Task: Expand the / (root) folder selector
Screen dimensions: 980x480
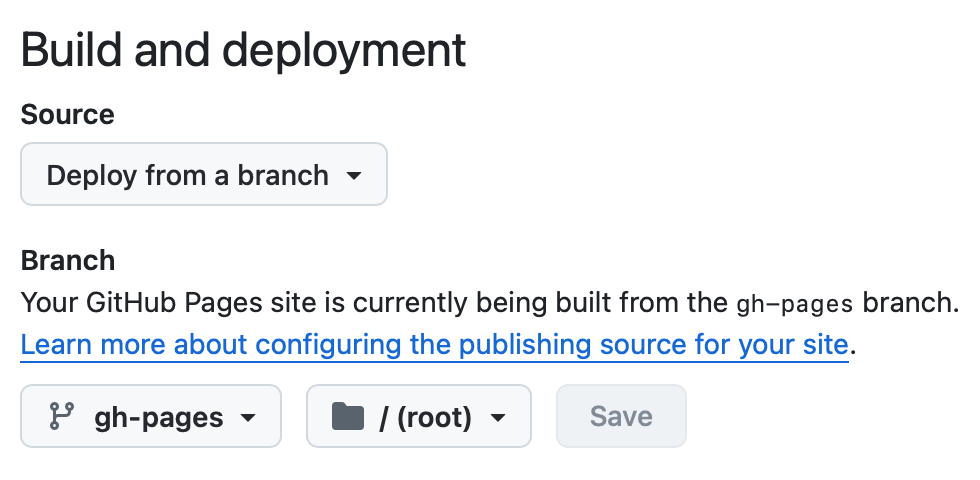Action: point(418,416)
